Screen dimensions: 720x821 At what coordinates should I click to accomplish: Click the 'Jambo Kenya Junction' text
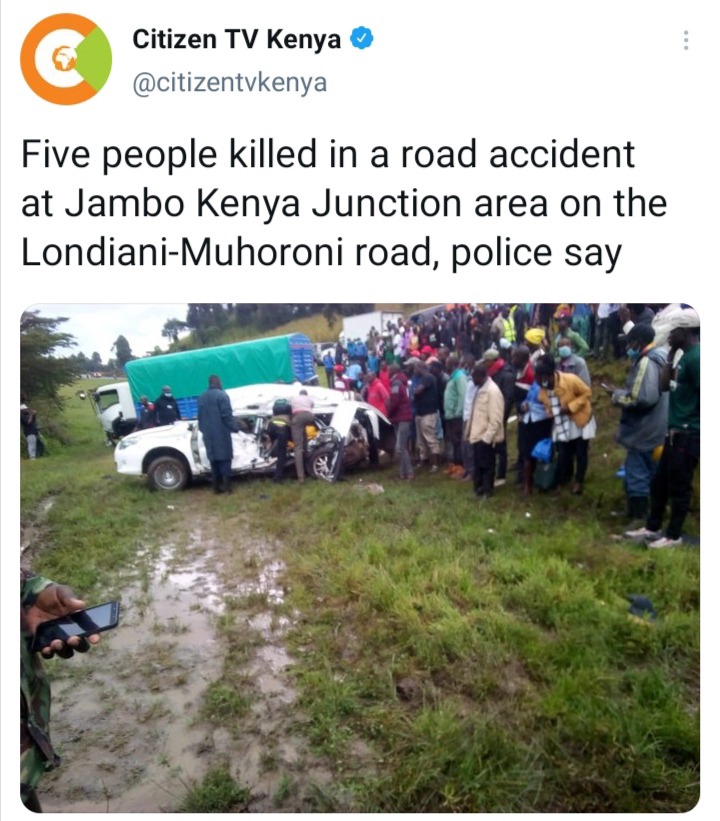pos(263,204)
